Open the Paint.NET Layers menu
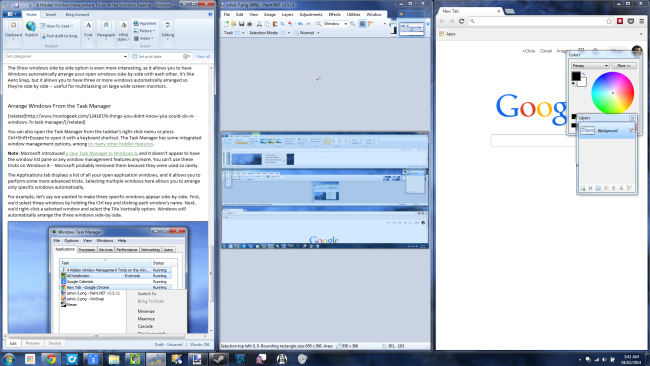The image size is (650, 366). 287,15
